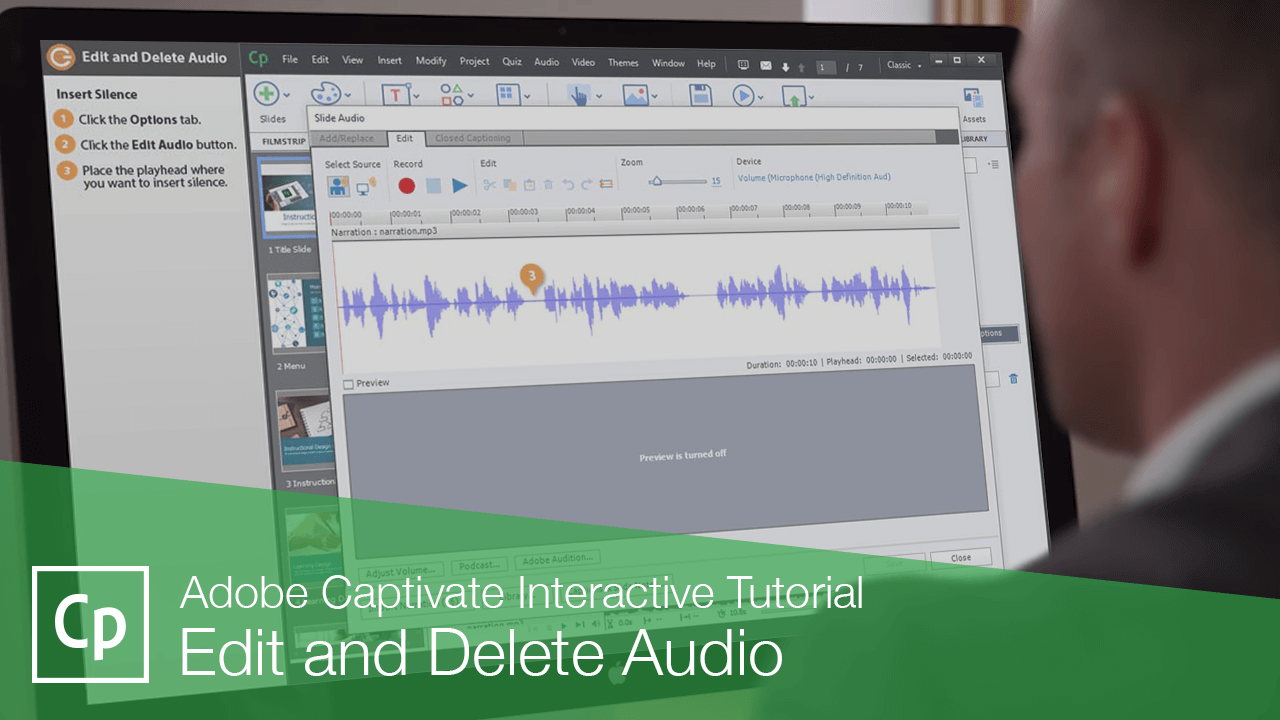
Task: Expand the Slides dropdown arrow
Action: [285, 95]
